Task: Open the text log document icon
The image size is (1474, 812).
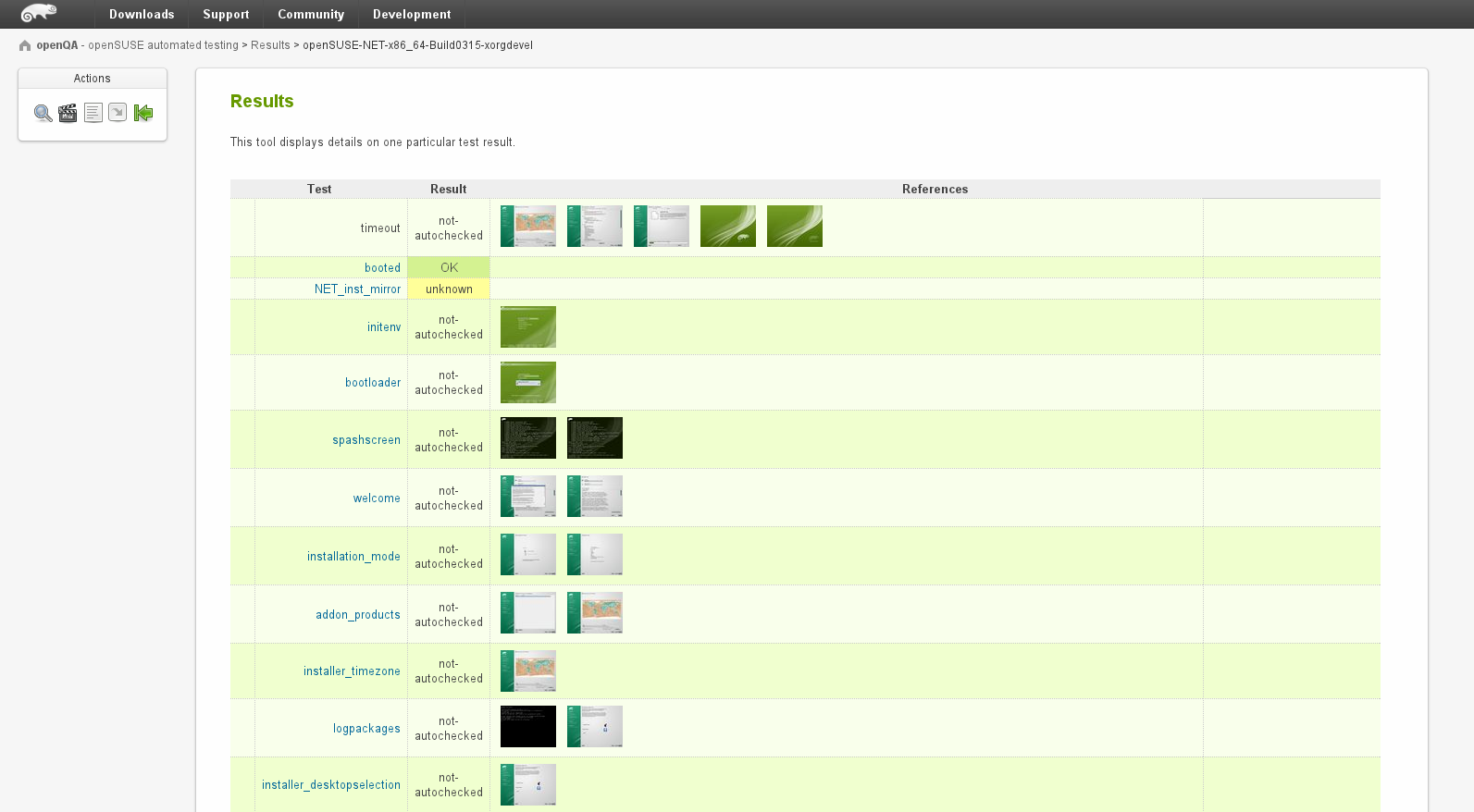Action: click(x=93, y=113)
